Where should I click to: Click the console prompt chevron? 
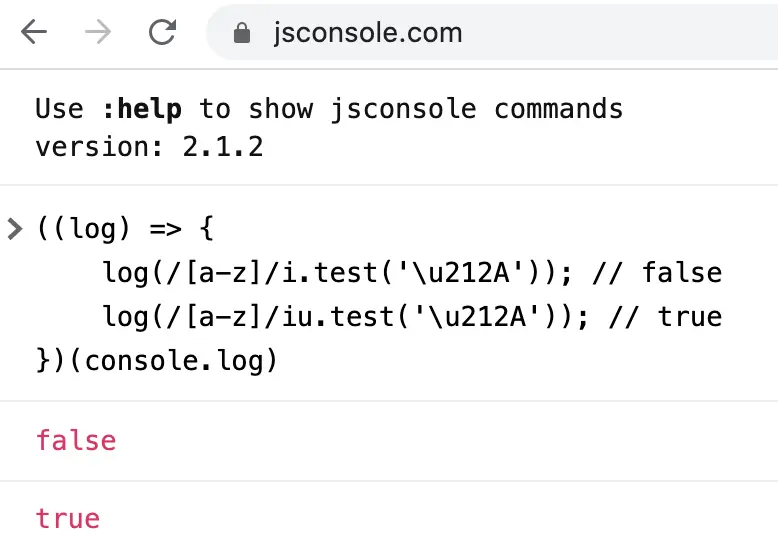(x=15, y=229)
